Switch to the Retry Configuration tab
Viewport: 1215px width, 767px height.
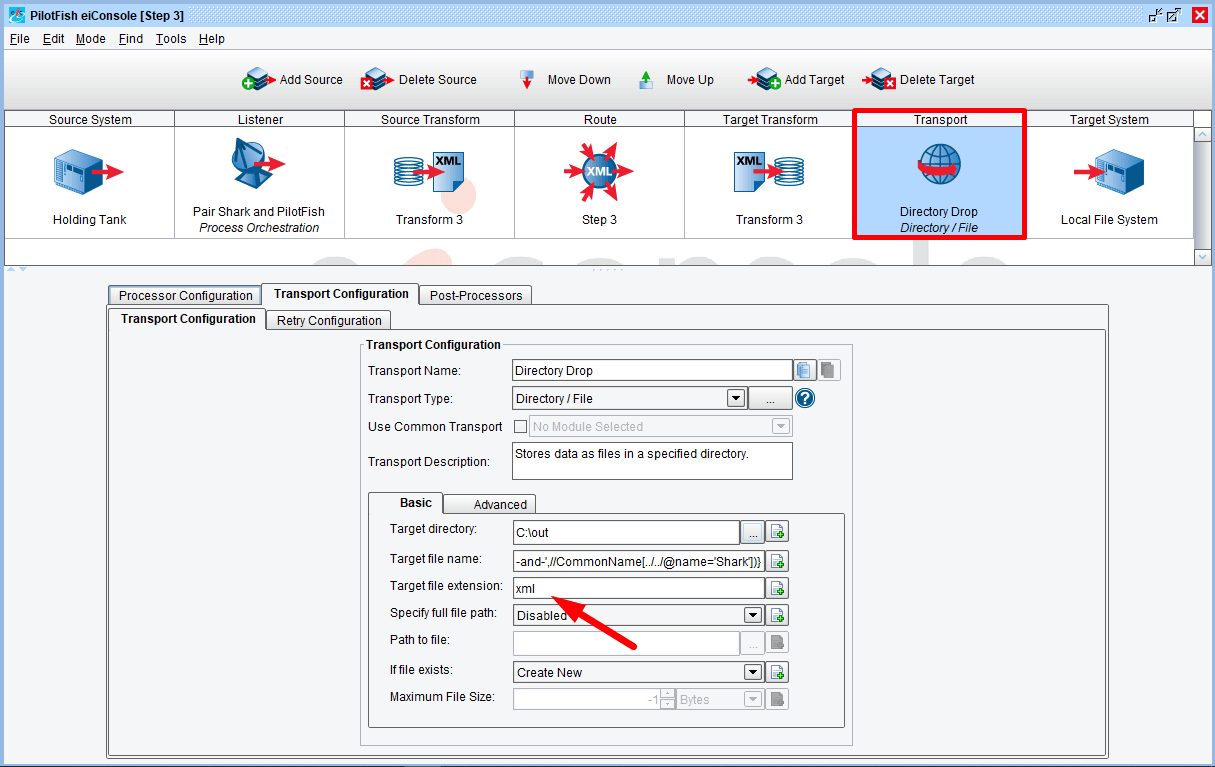click(x=329, y=320)
